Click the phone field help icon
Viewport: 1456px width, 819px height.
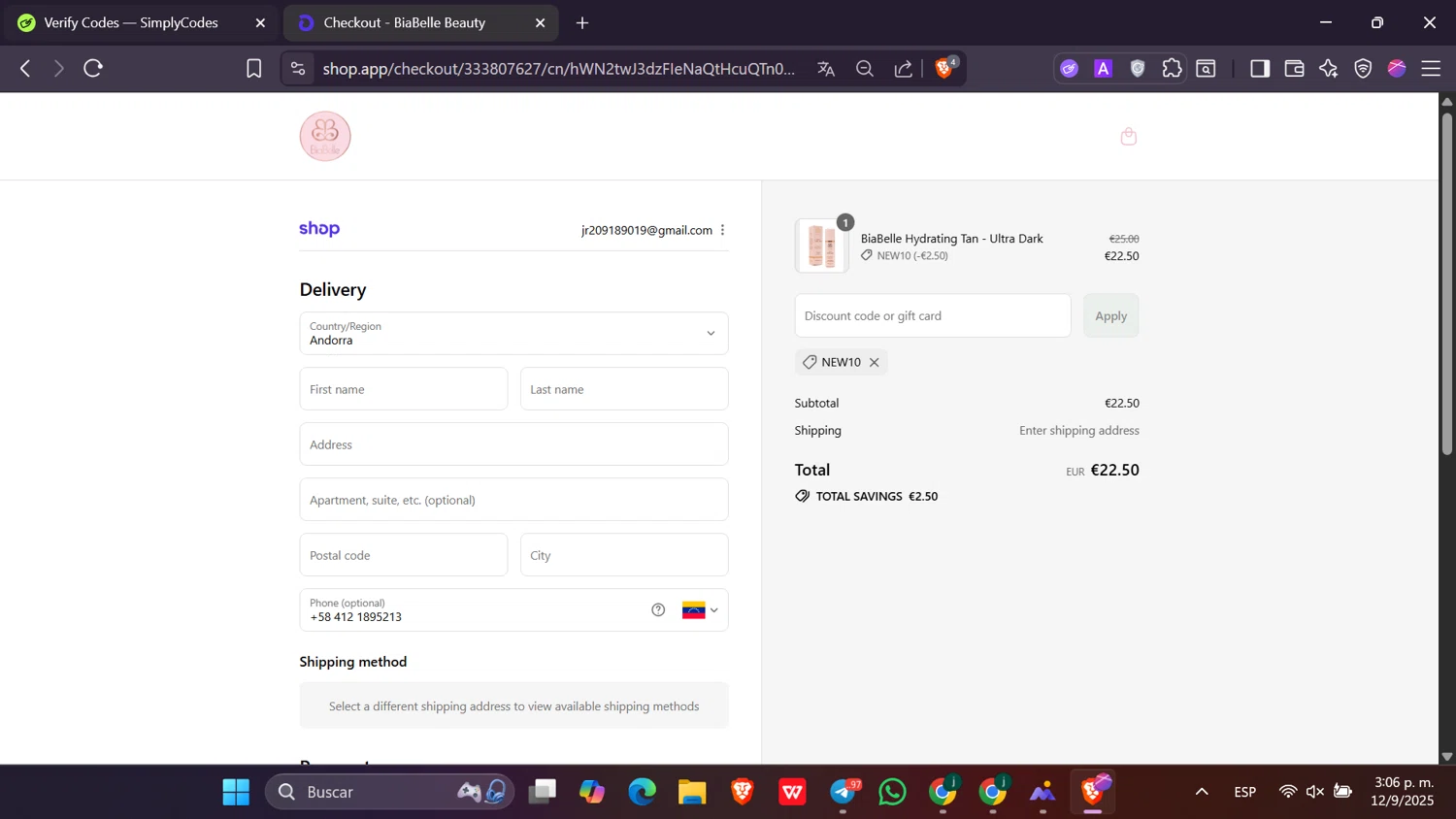point(658,609)
